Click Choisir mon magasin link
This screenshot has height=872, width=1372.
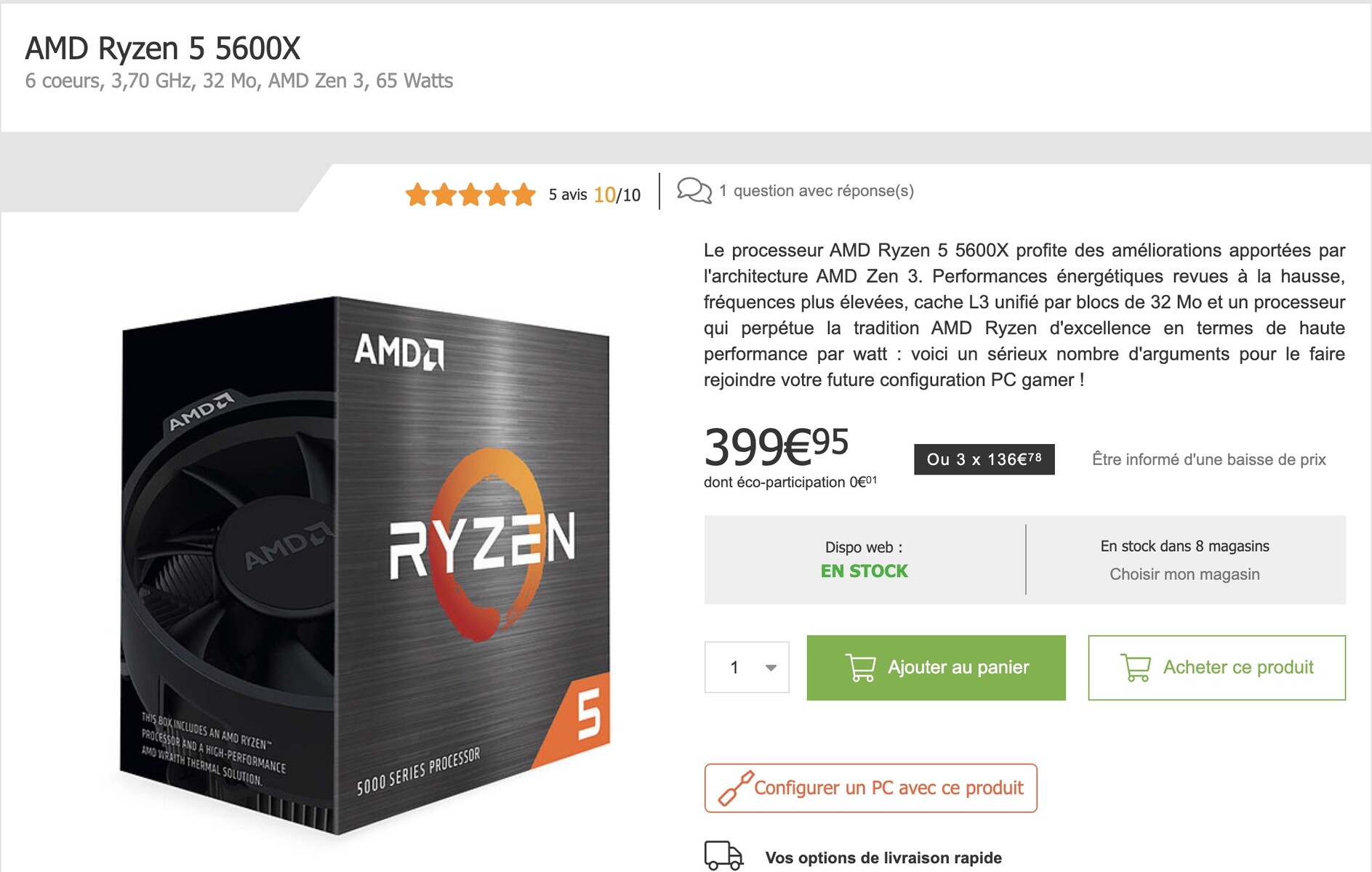coord(1184,574)
